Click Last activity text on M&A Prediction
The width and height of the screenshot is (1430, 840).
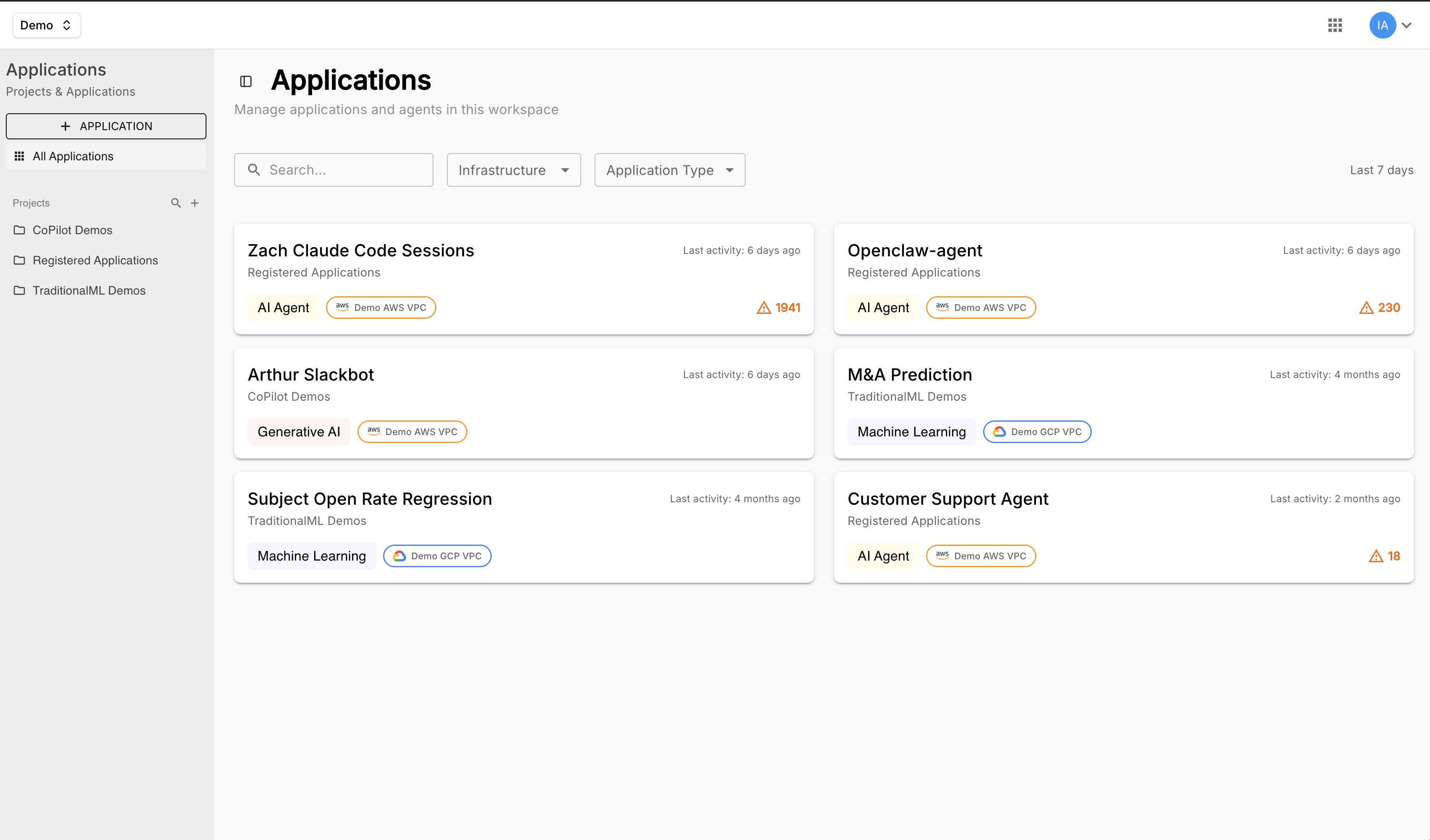pyautogui.click(x=1335, y=375)
